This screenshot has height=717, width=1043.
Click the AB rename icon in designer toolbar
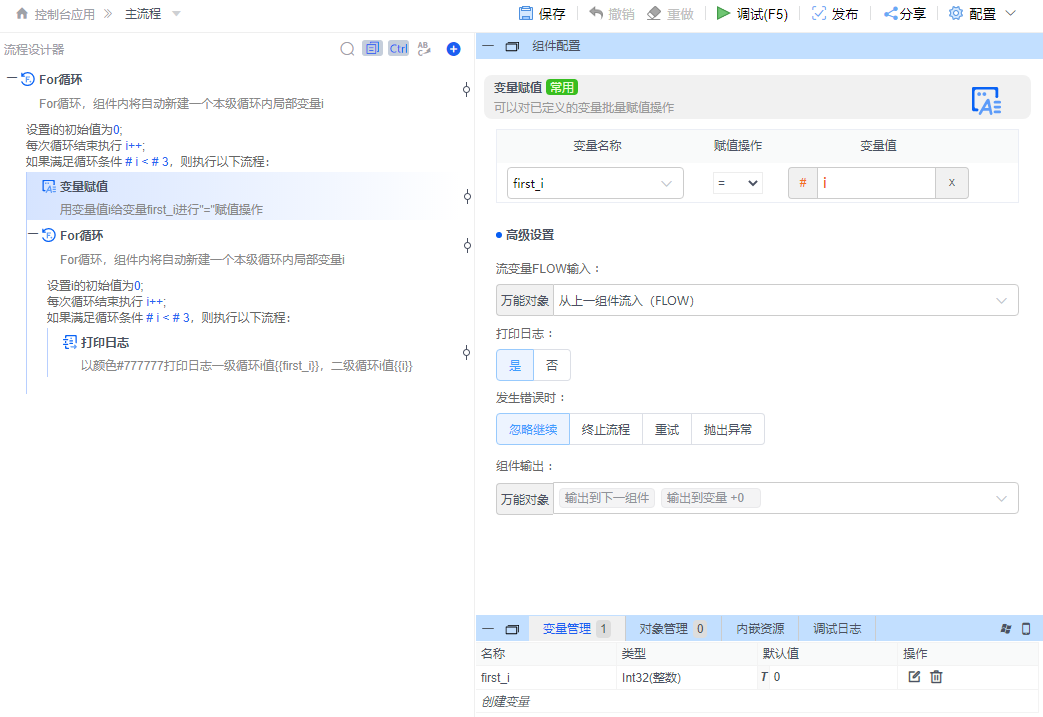[424, 49]
